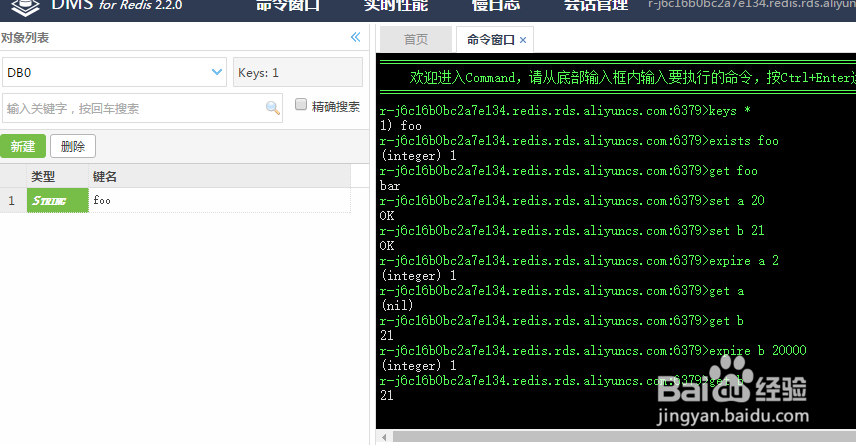Click the 'expire a 2' command line
Screen dimensions: 856x445
579,261
